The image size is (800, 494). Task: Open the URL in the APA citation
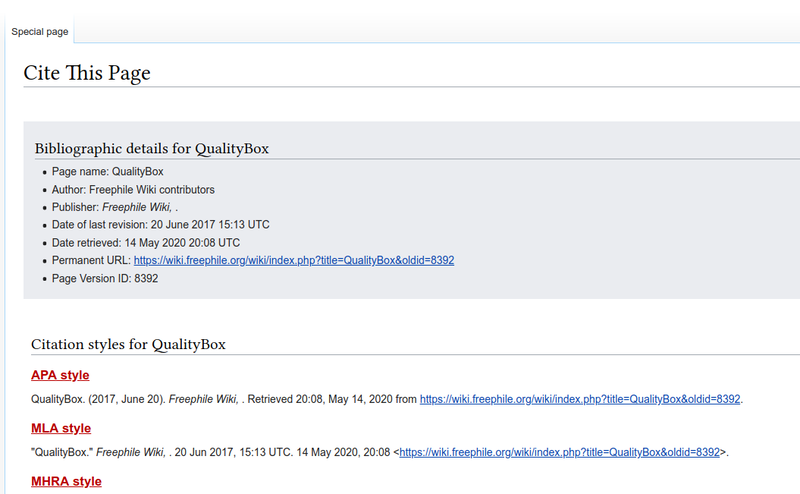point(580,398)
